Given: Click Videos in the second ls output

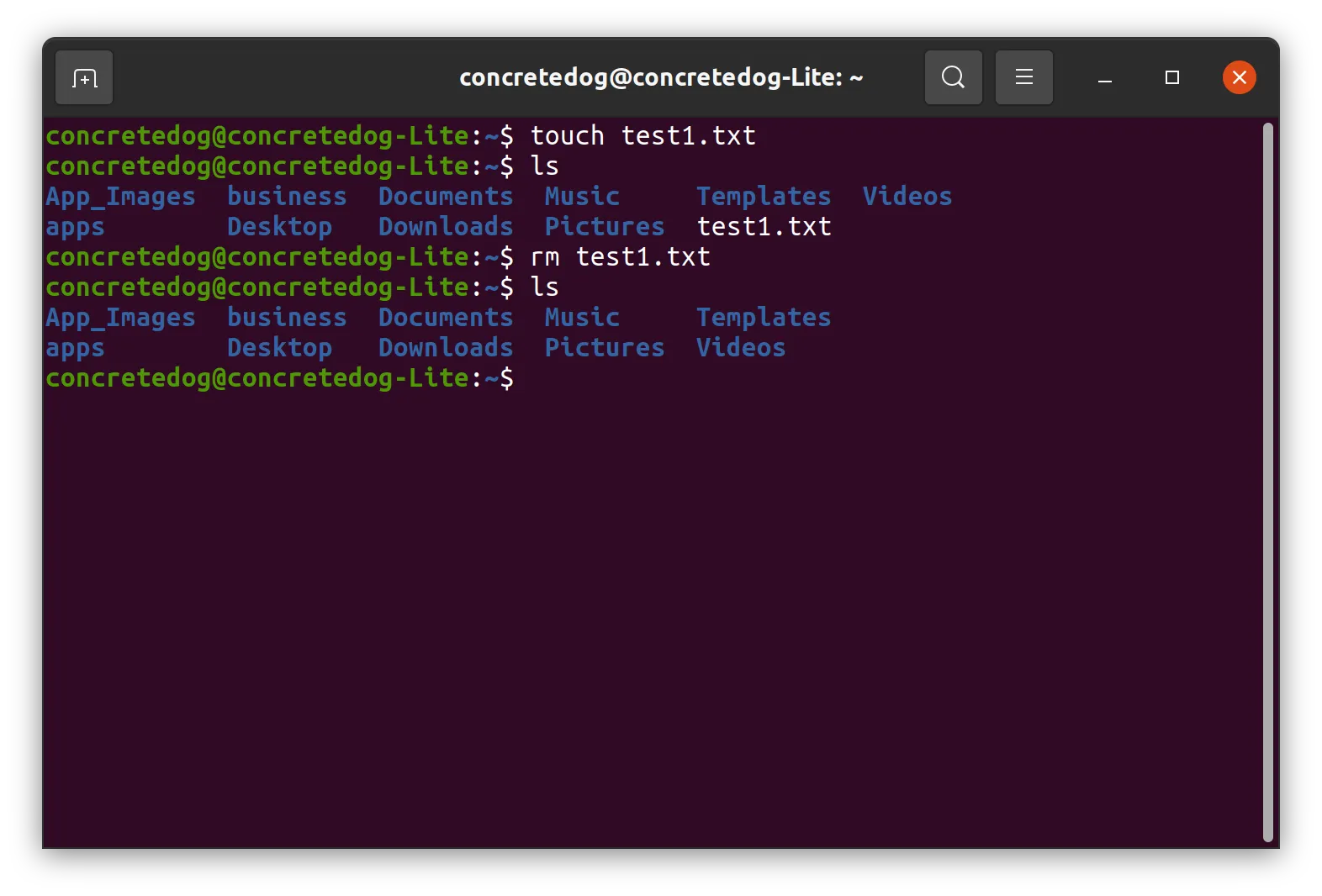Looking at the screenshot, I should click(x=740, y=347).
